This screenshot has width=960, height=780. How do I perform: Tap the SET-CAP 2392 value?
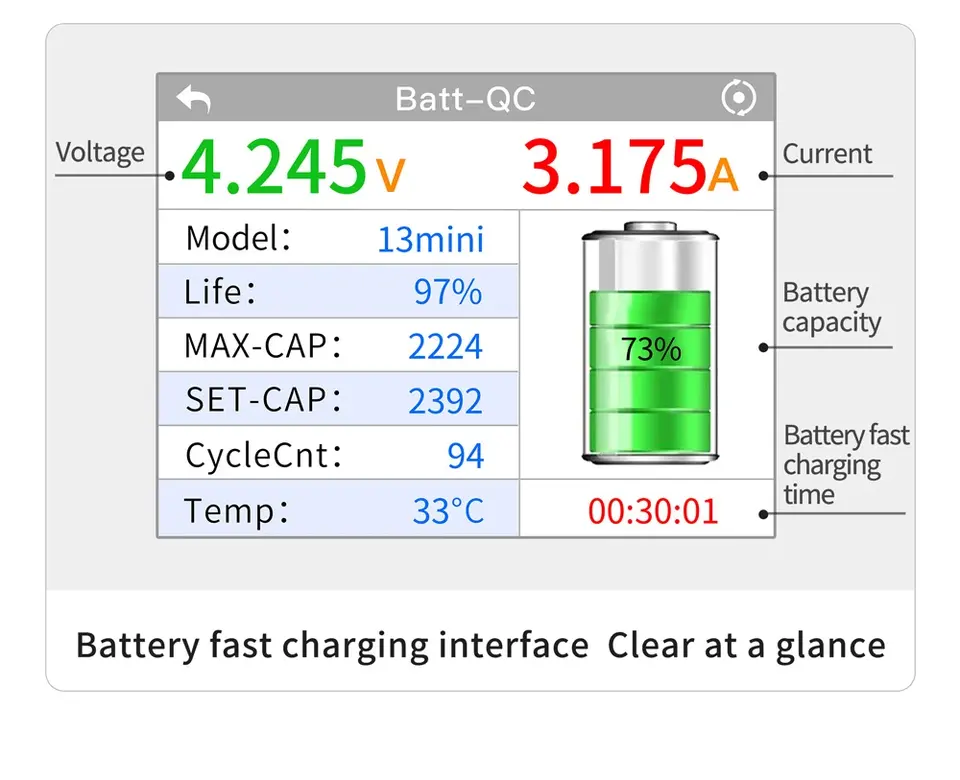445,401
